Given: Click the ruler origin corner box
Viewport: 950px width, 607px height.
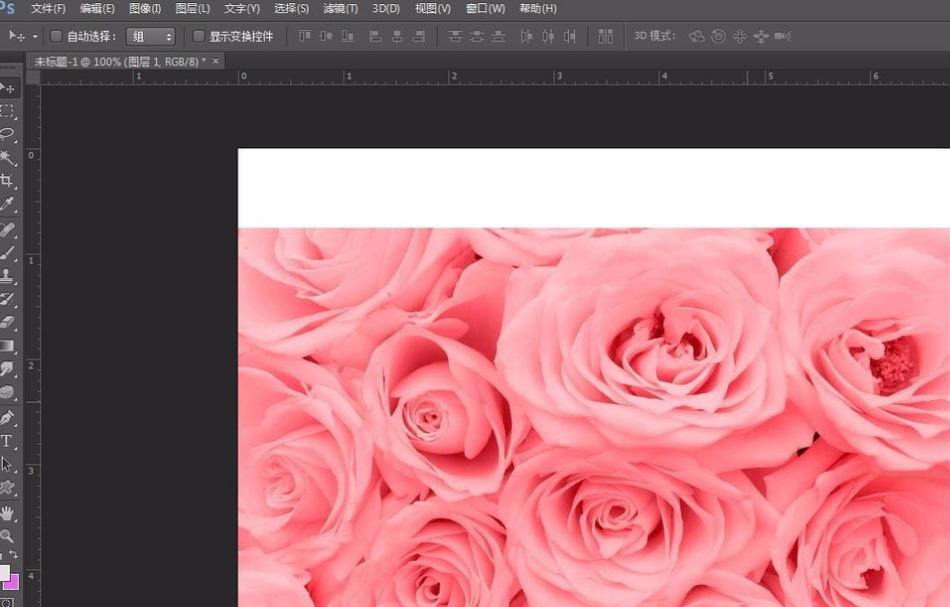Looking at the screenshot, I should click(x=33, y=77).
